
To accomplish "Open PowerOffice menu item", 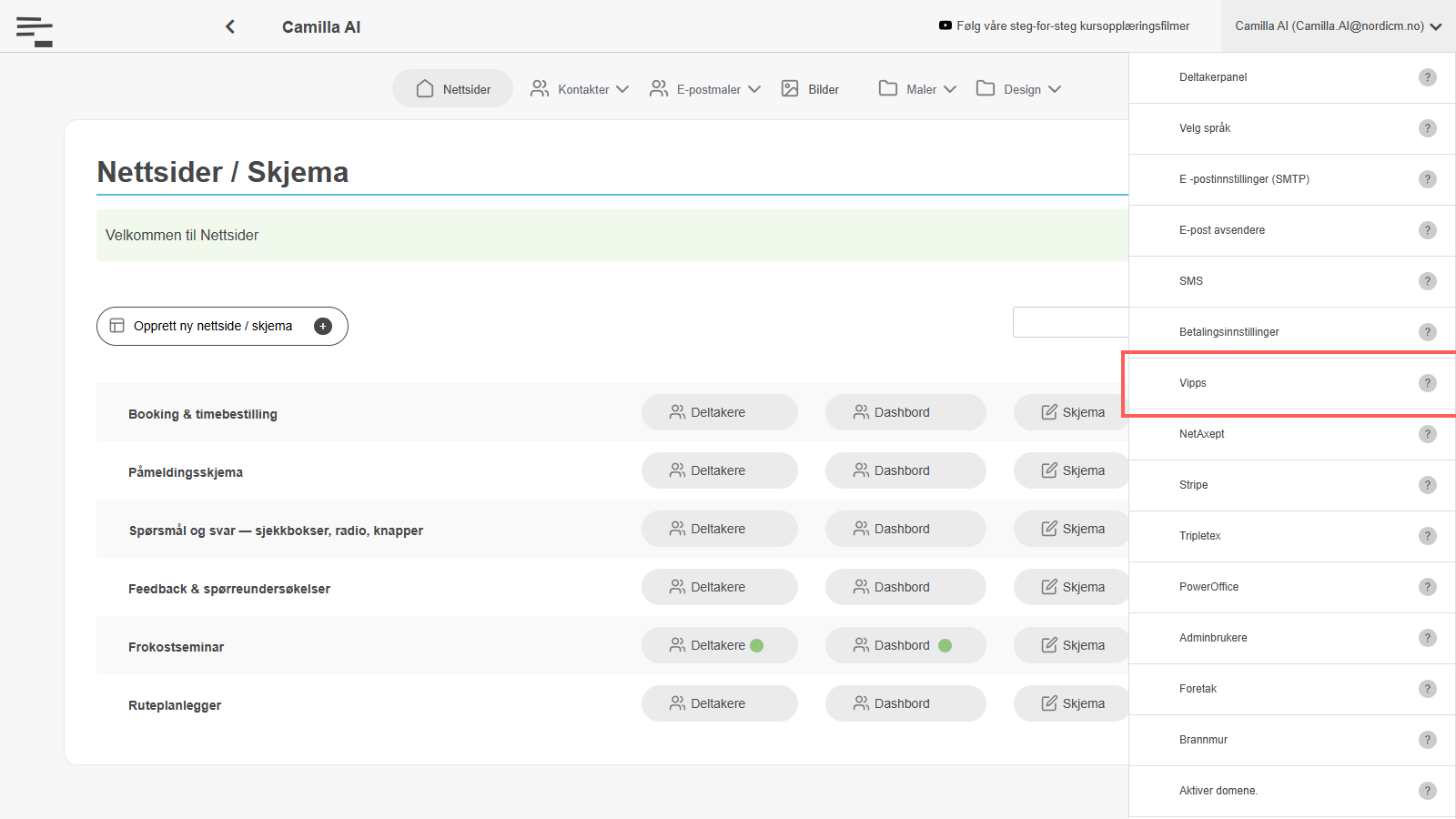I will [x=1292, y=587].
